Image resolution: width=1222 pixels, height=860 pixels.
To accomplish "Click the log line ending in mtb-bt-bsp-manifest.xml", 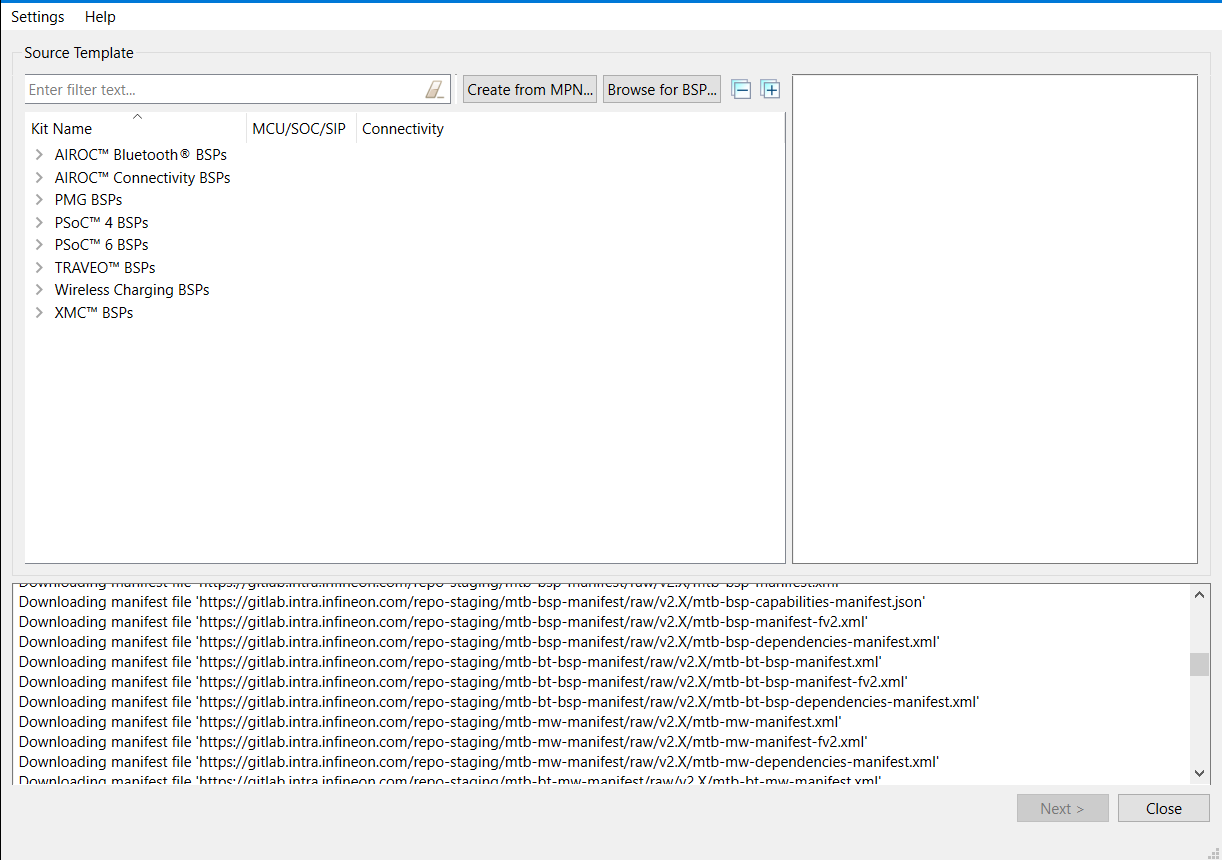I will pos(450,662).
